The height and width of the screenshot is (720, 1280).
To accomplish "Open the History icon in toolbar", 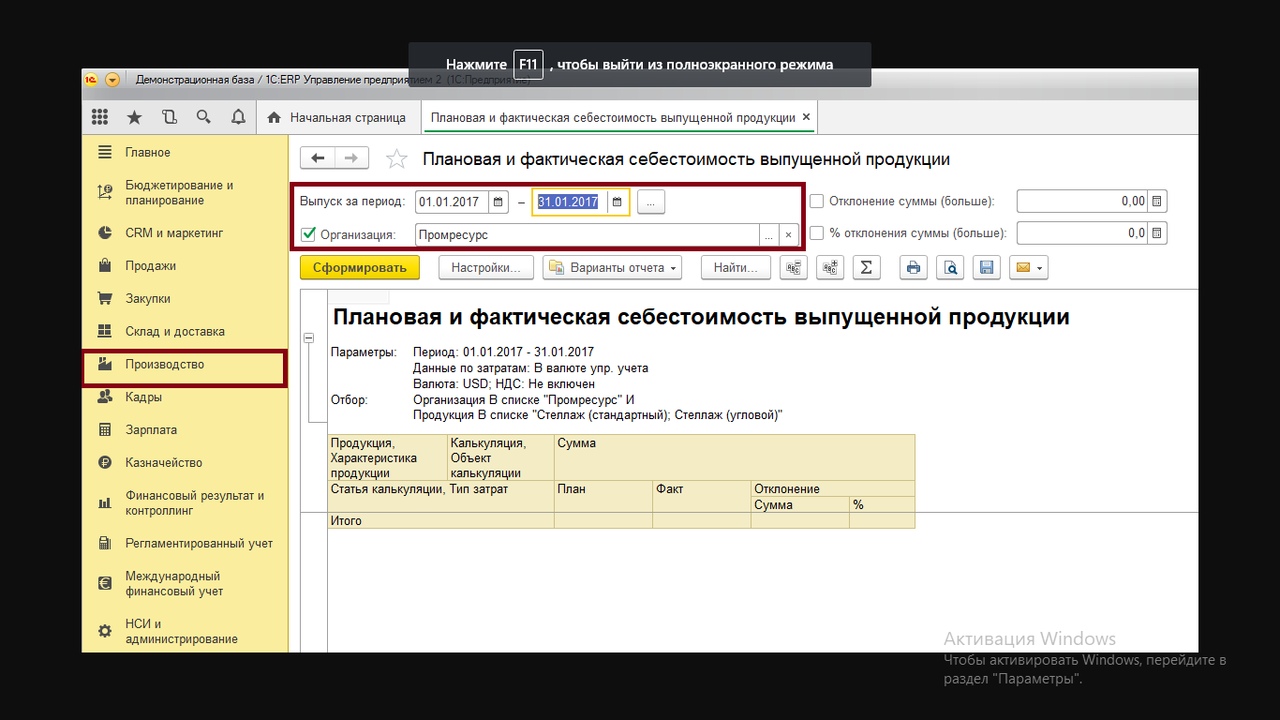I will click(x=169, y=117).
